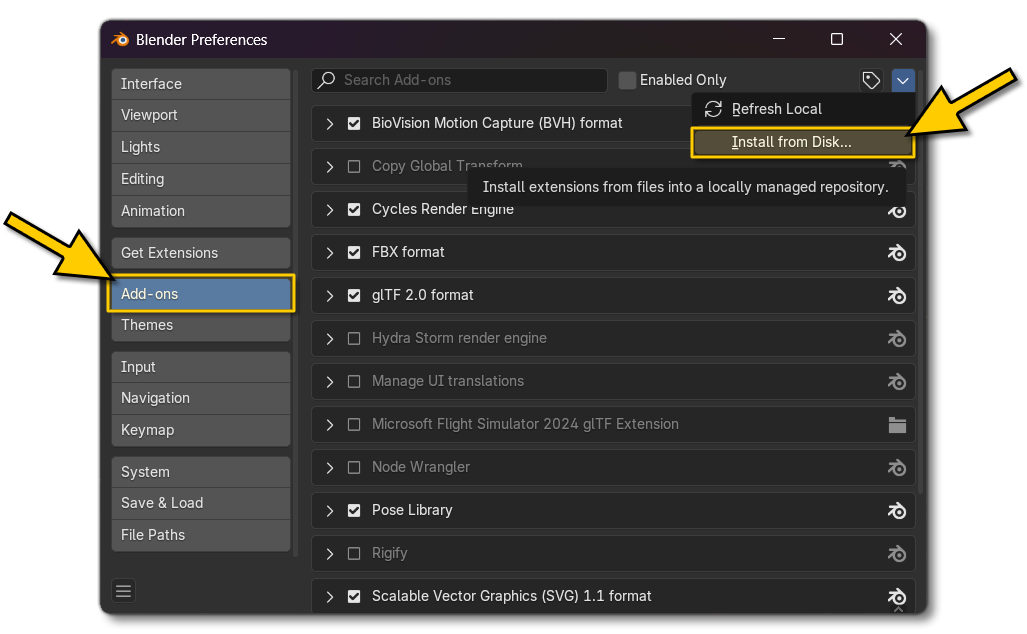Viewport: 1027px width, 634px height.
Task: Open the Get Extensions section
Action: point(200,253)
